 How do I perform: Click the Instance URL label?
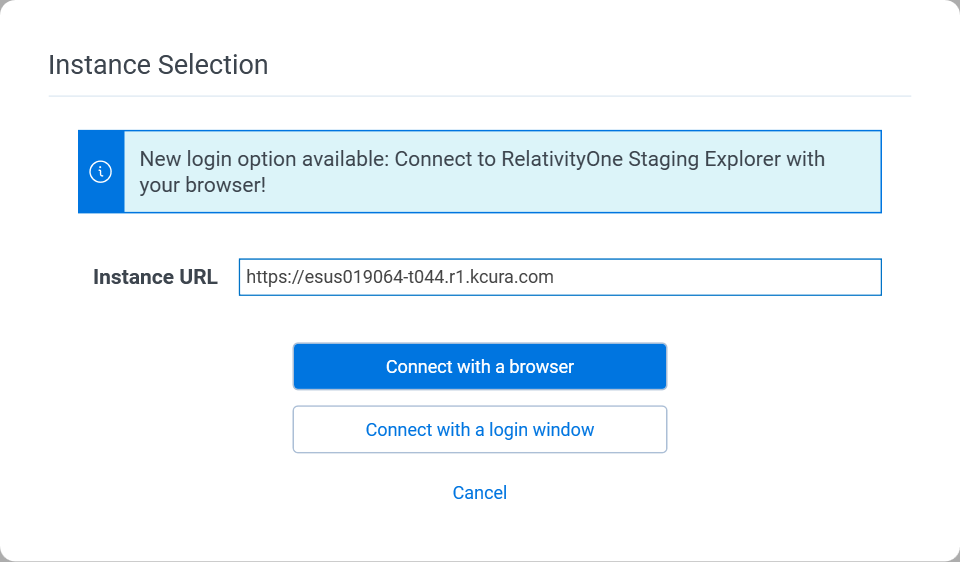click(155, 277)
